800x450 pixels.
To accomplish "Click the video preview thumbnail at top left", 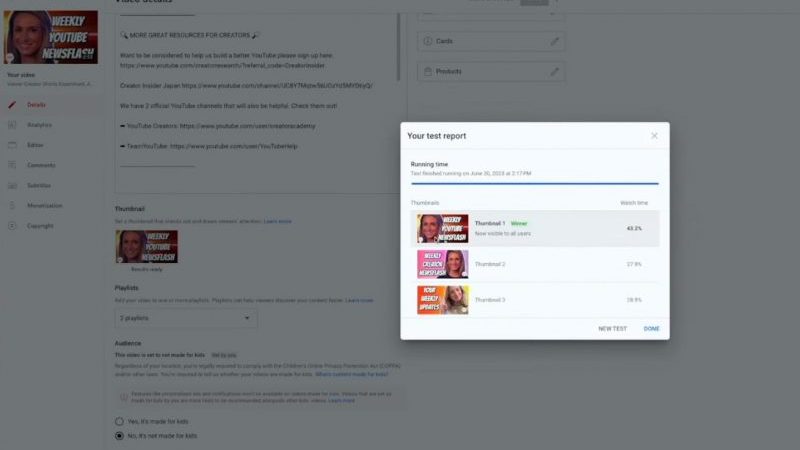I will (x=51, y=37).
